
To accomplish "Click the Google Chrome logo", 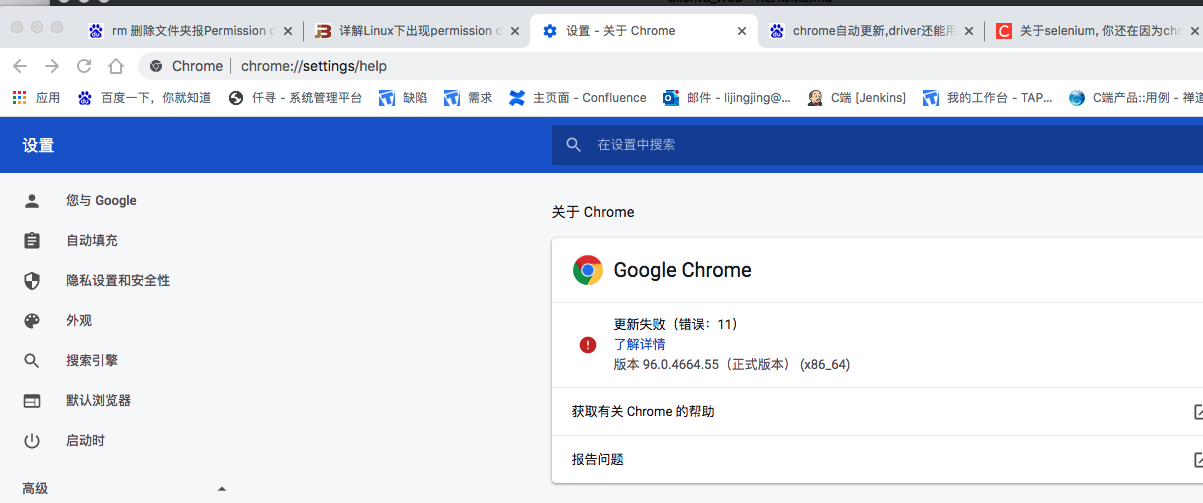I will tap(588, 270).
